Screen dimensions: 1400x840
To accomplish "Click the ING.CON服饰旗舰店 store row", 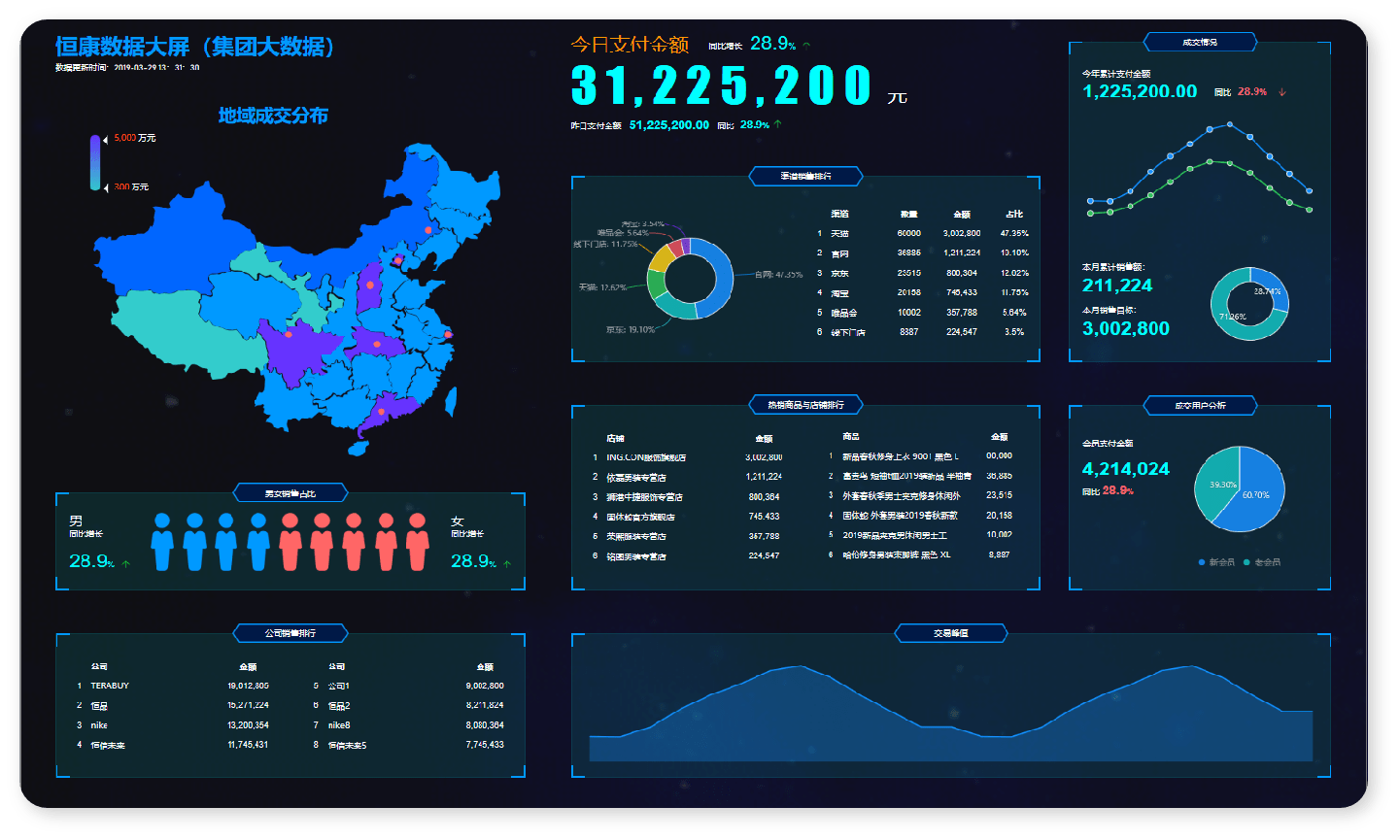I will click(689, 457).
